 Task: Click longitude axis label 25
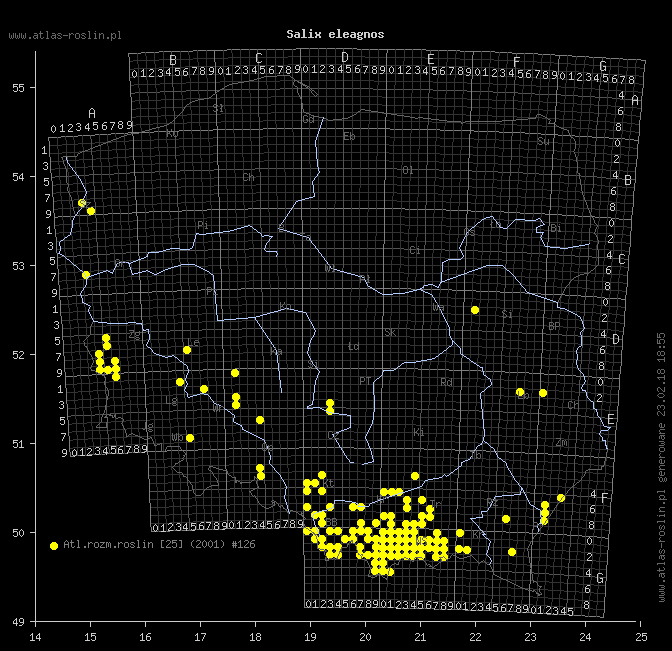pyautogui.click(x=641, y=637)
